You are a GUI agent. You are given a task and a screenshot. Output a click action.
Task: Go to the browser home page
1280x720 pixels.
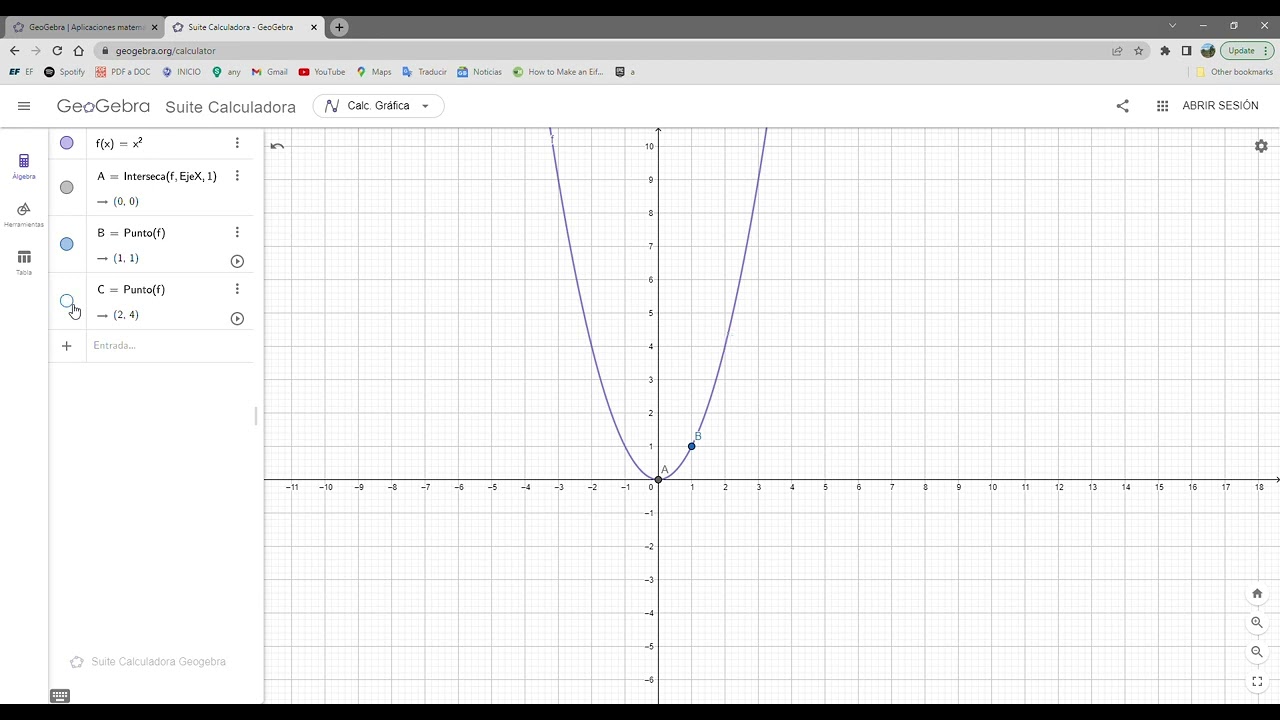(78, 51)
